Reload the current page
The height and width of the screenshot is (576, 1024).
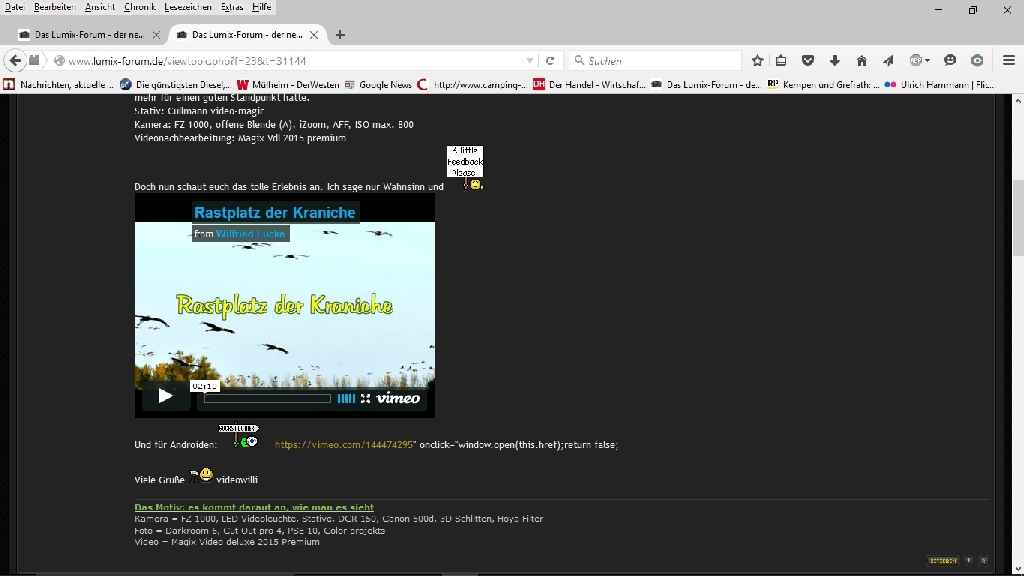pos(550,61)
